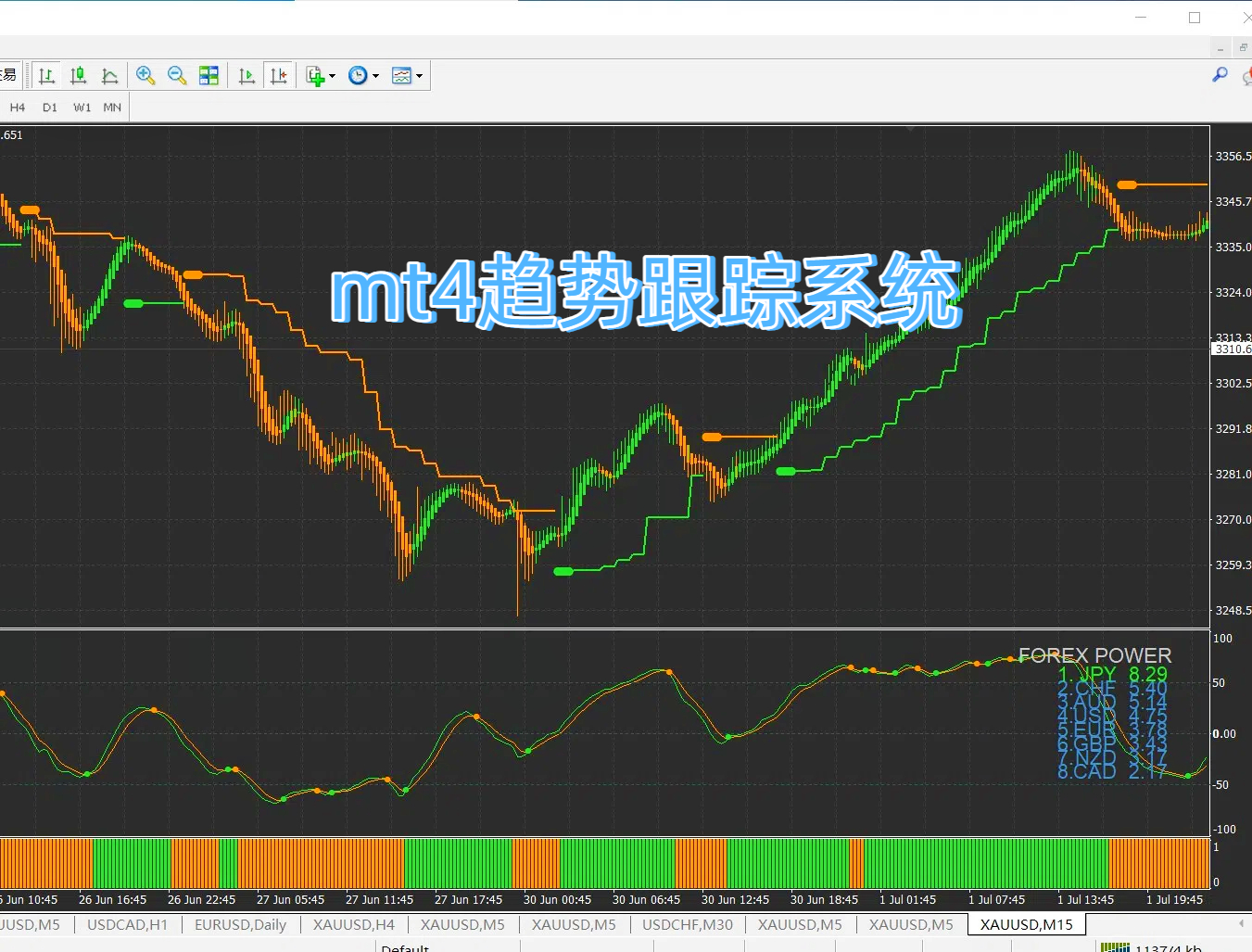
Task: Minimize the inner chart window
Action: [x=1221, y=48]
